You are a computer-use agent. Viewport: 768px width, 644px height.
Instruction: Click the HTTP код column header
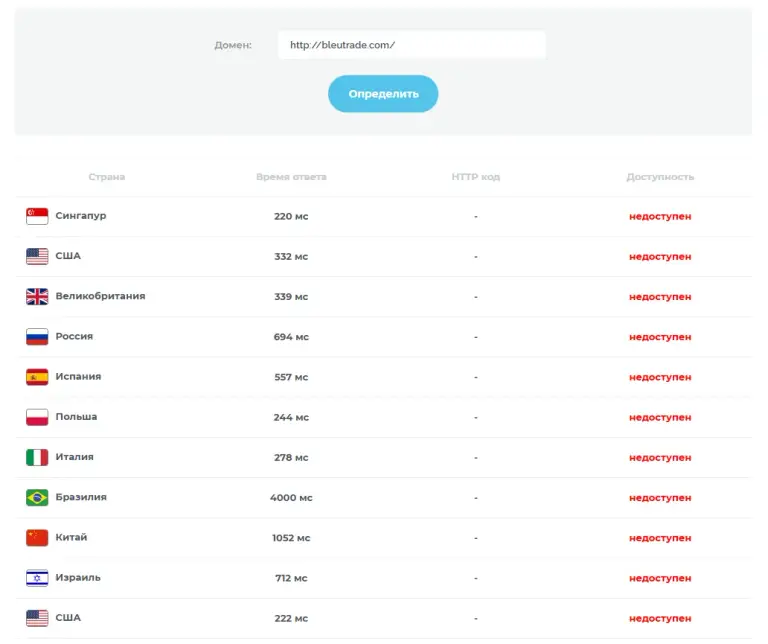(x=476, y=177)
